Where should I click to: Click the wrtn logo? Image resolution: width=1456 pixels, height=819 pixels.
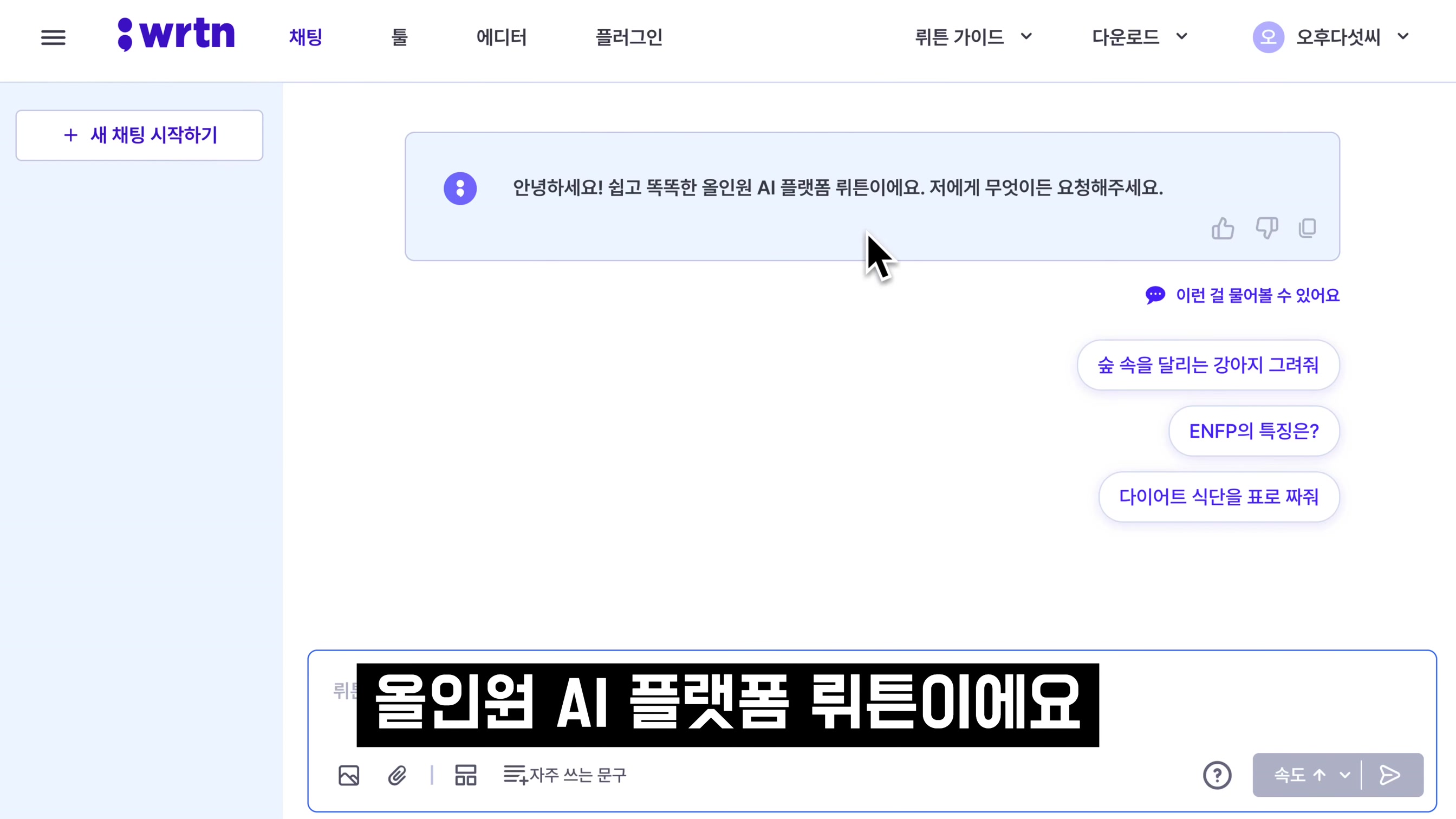(177, 35)
